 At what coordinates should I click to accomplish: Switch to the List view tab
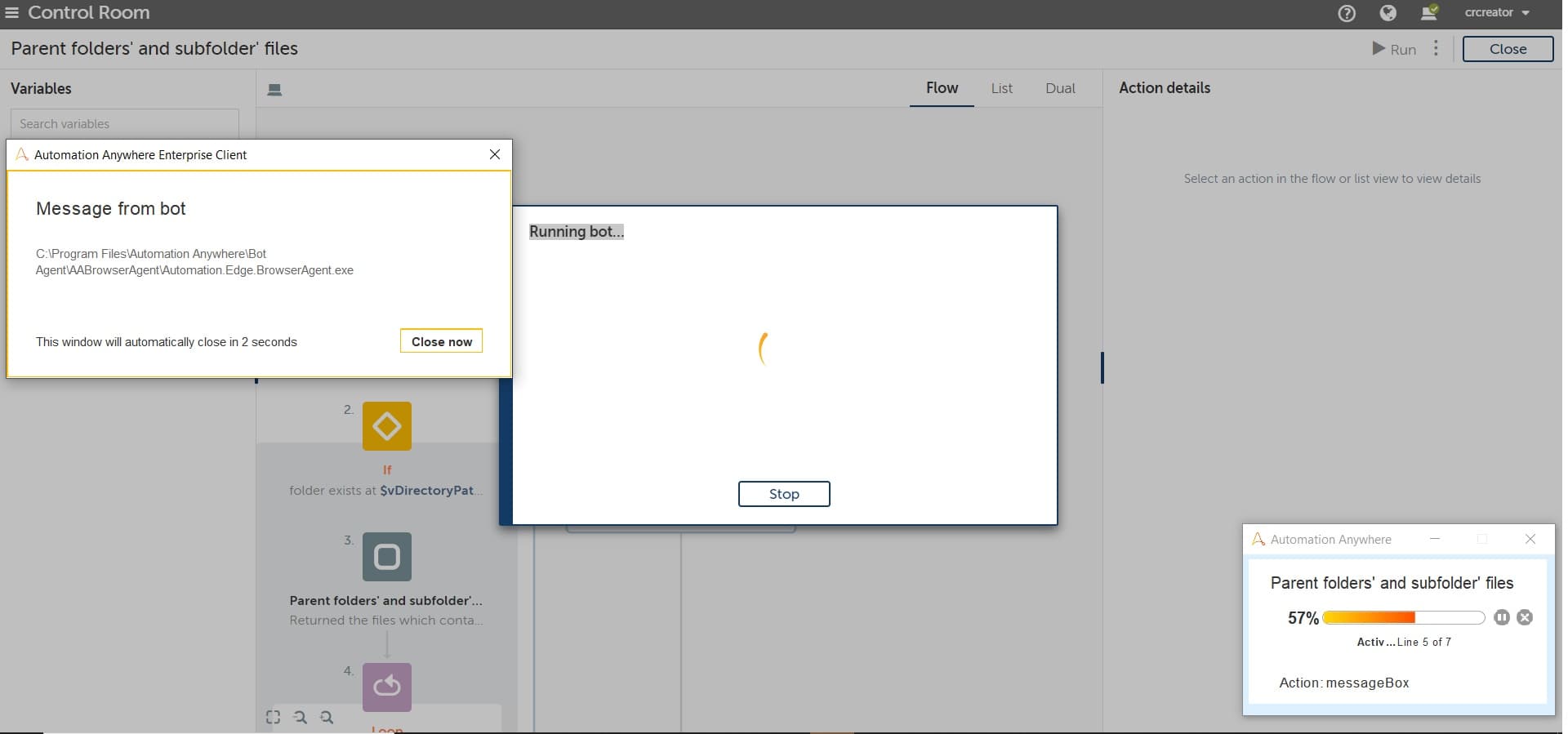(x=1002, y=88)
